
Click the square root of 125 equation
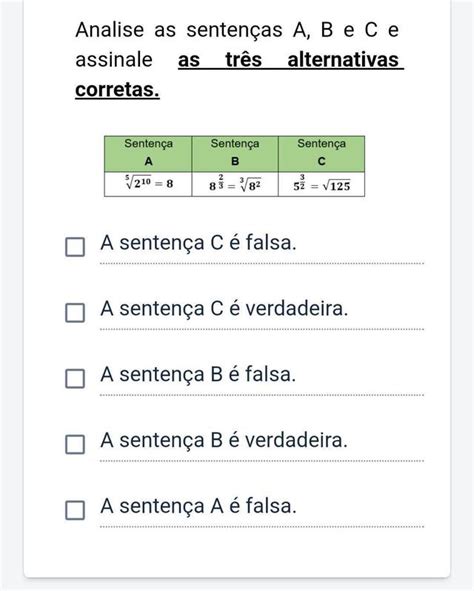click(x=321, y=184)
